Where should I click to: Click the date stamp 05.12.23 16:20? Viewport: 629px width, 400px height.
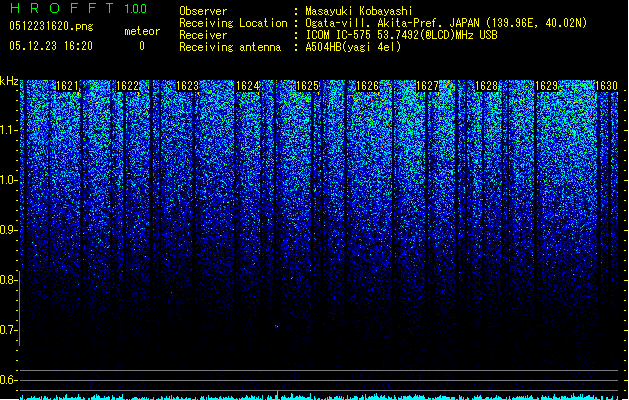(x=51, y=46)
